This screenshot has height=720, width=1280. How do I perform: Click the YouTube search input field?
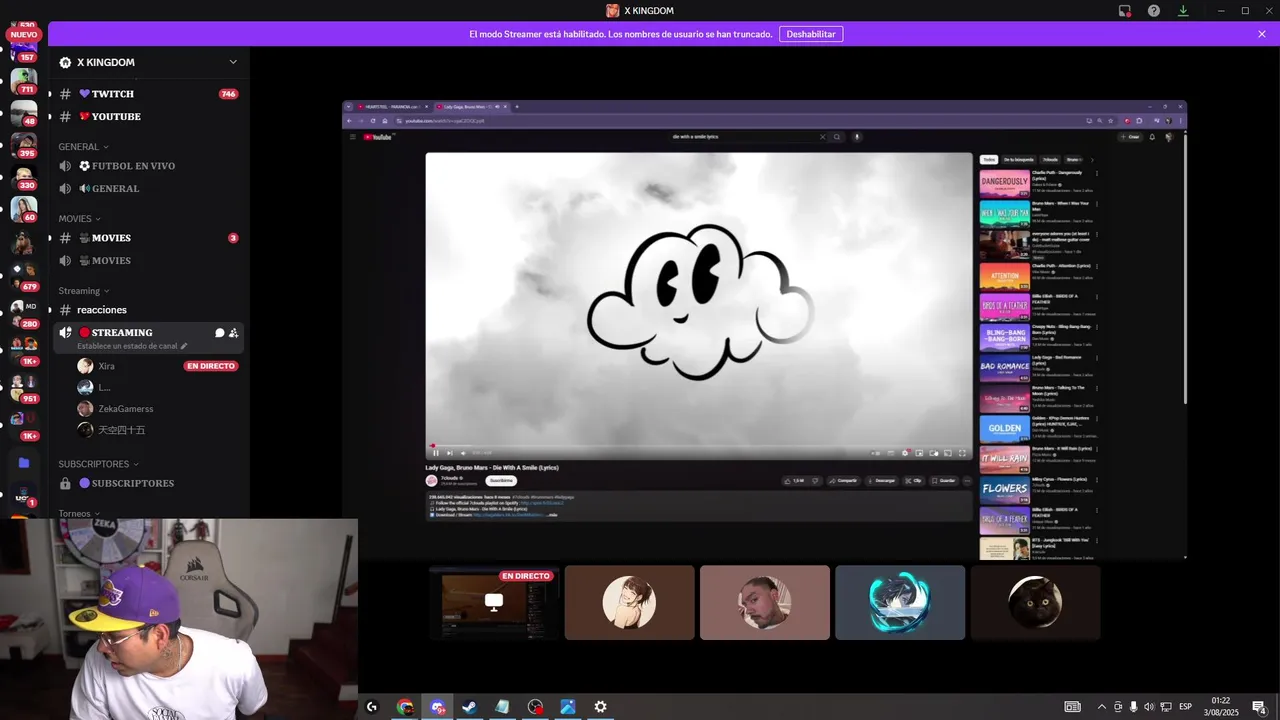pyautogui.click(x=745, y=137)
